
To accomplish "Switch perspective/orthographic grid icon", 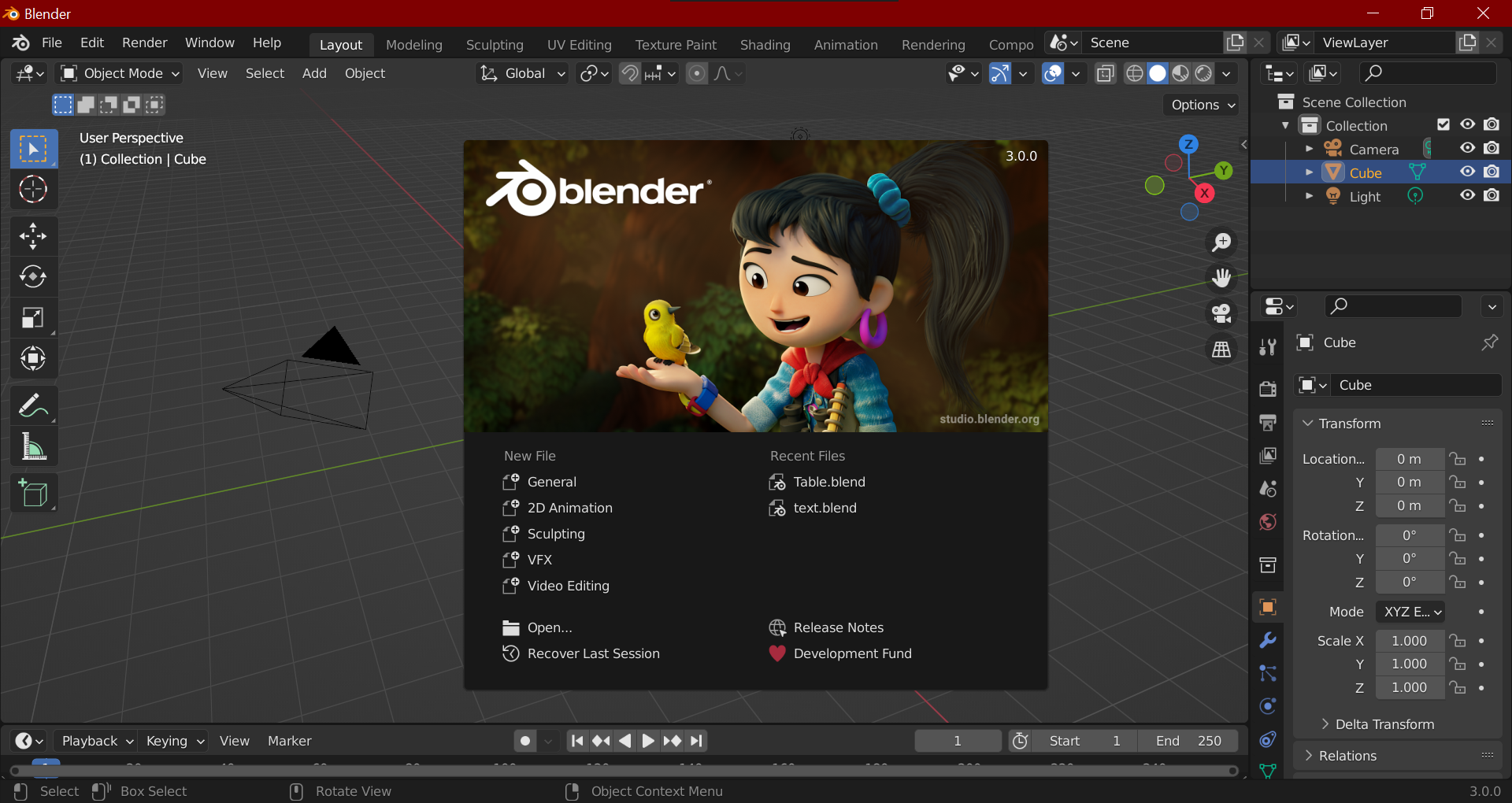I will [1221, 349].
